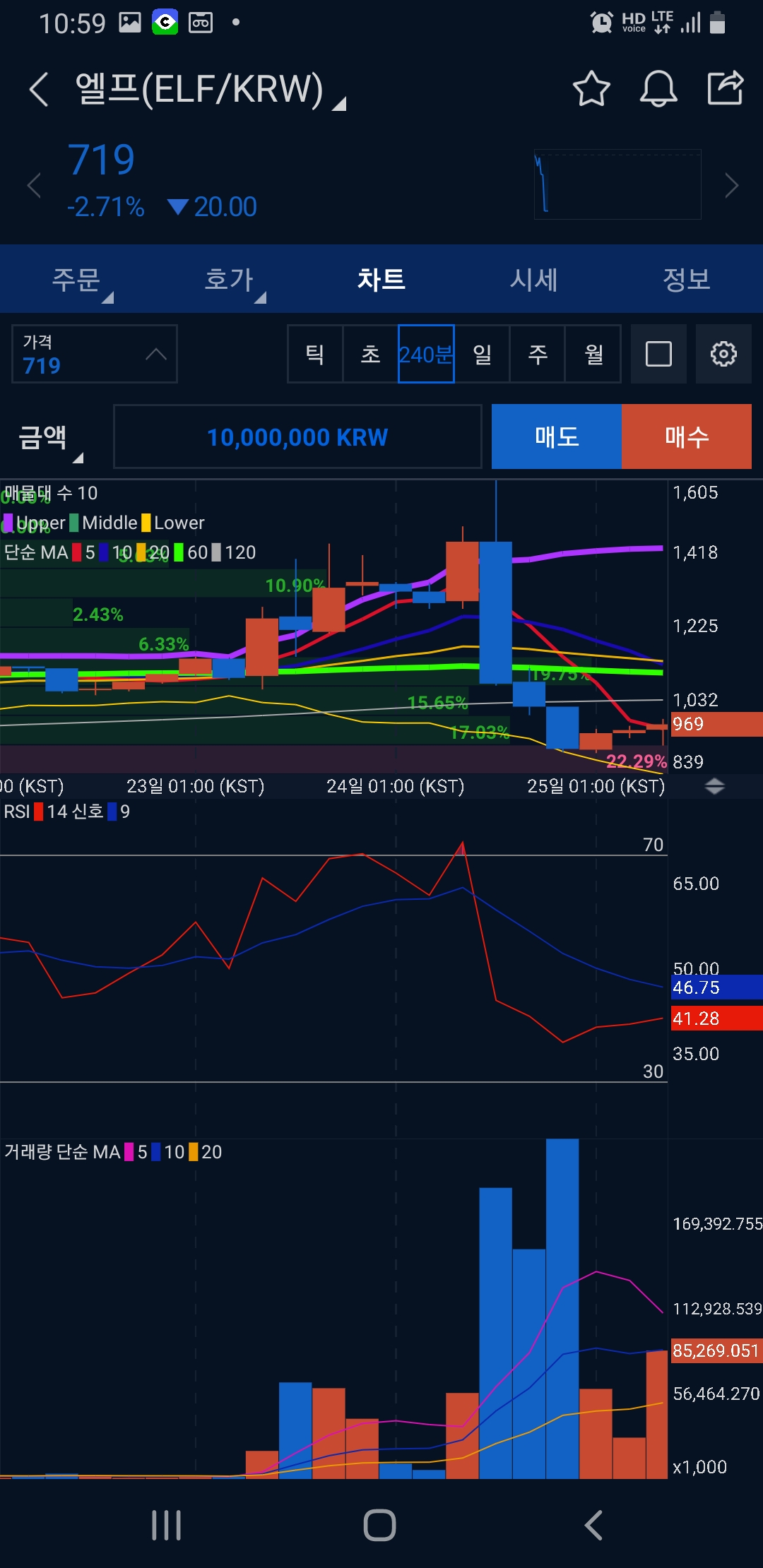The width and height of the screenshot is (763, 1568).
Task: Open the 호가 tab
Action: tap(229, 280)
